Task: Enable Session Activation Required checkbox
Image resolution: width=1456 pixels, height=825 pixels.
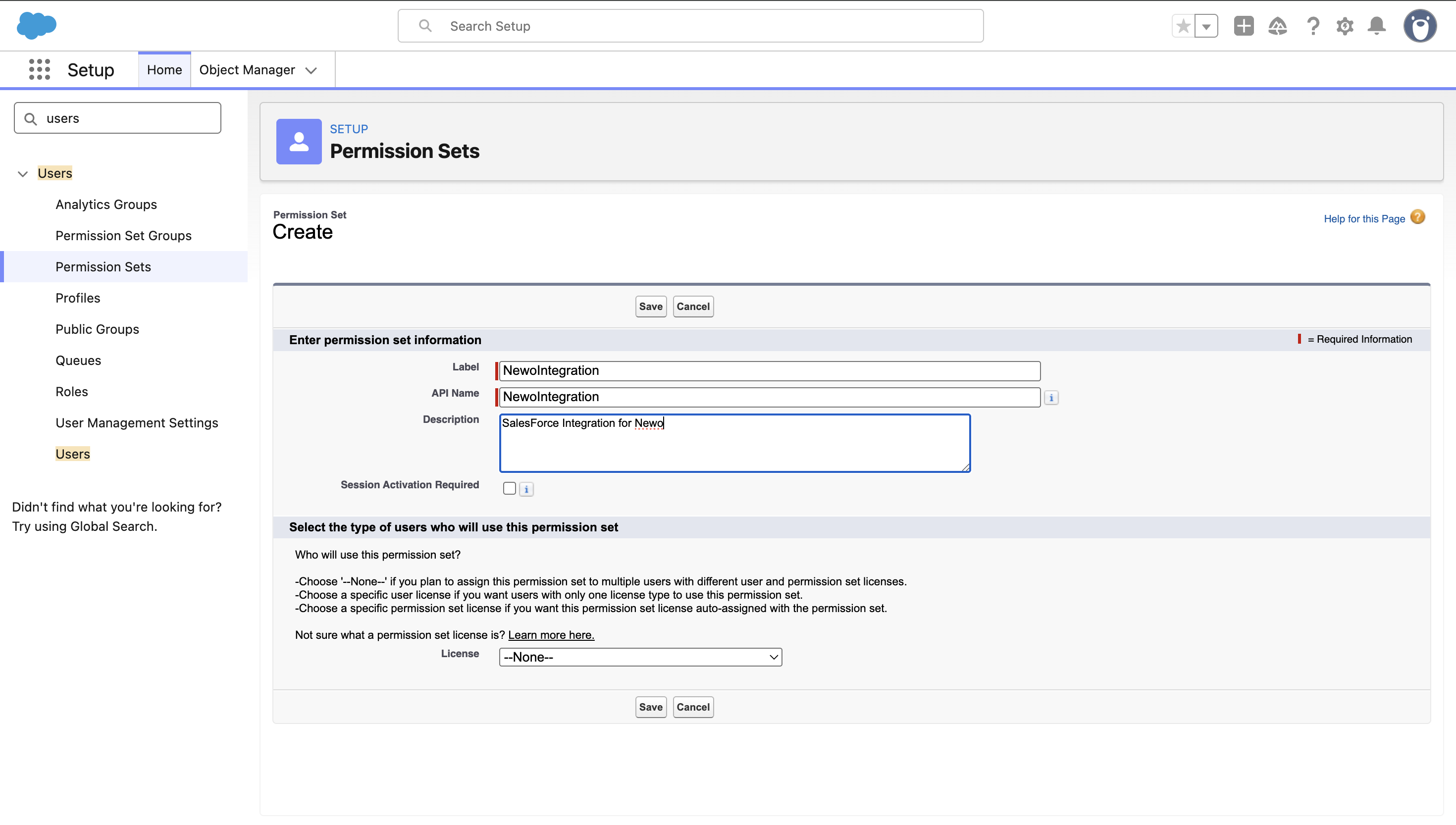Action: point(509,488)
